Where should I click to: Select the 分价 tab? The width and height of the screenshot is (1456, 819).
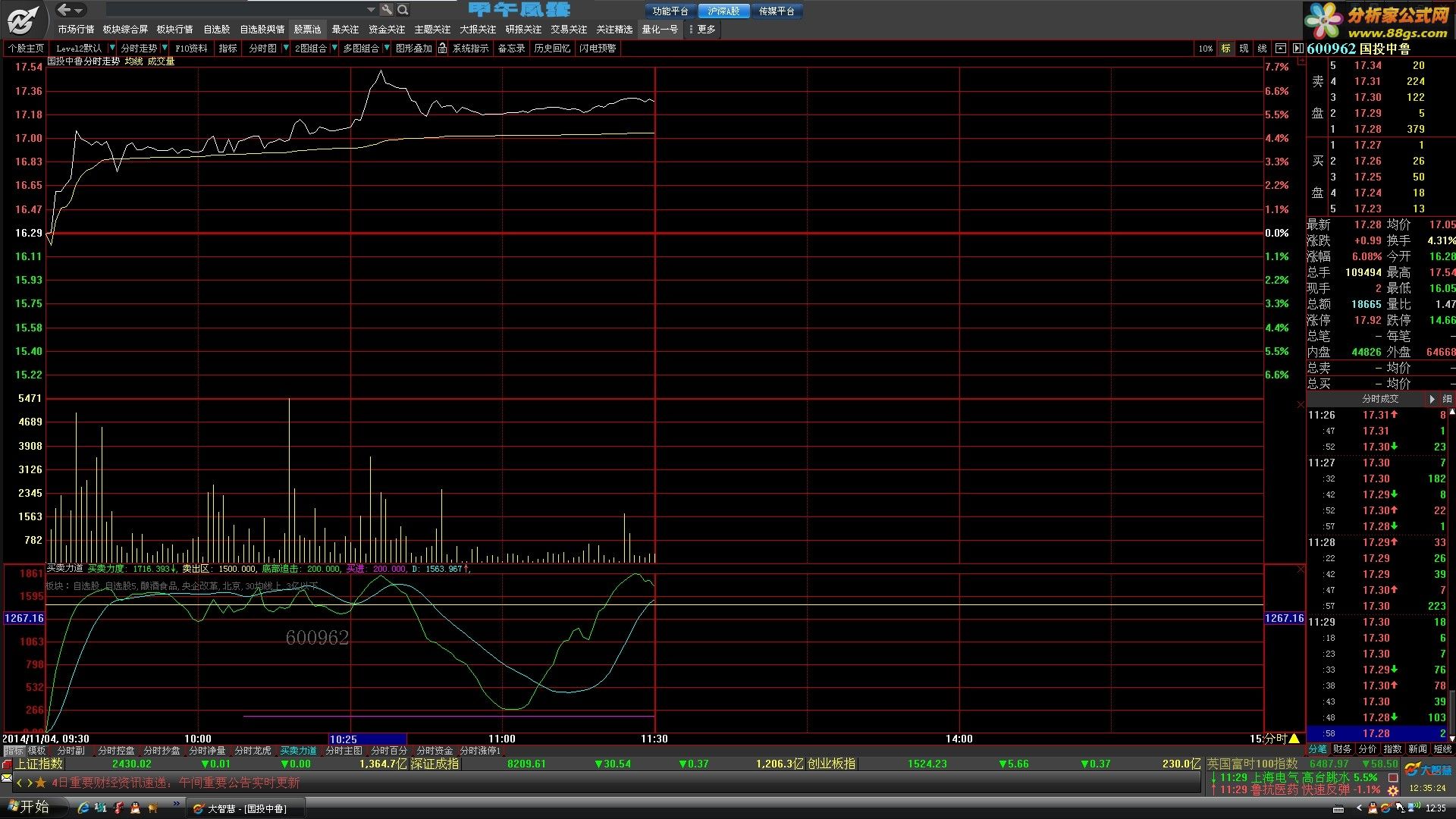click(x=1367, y=749)
